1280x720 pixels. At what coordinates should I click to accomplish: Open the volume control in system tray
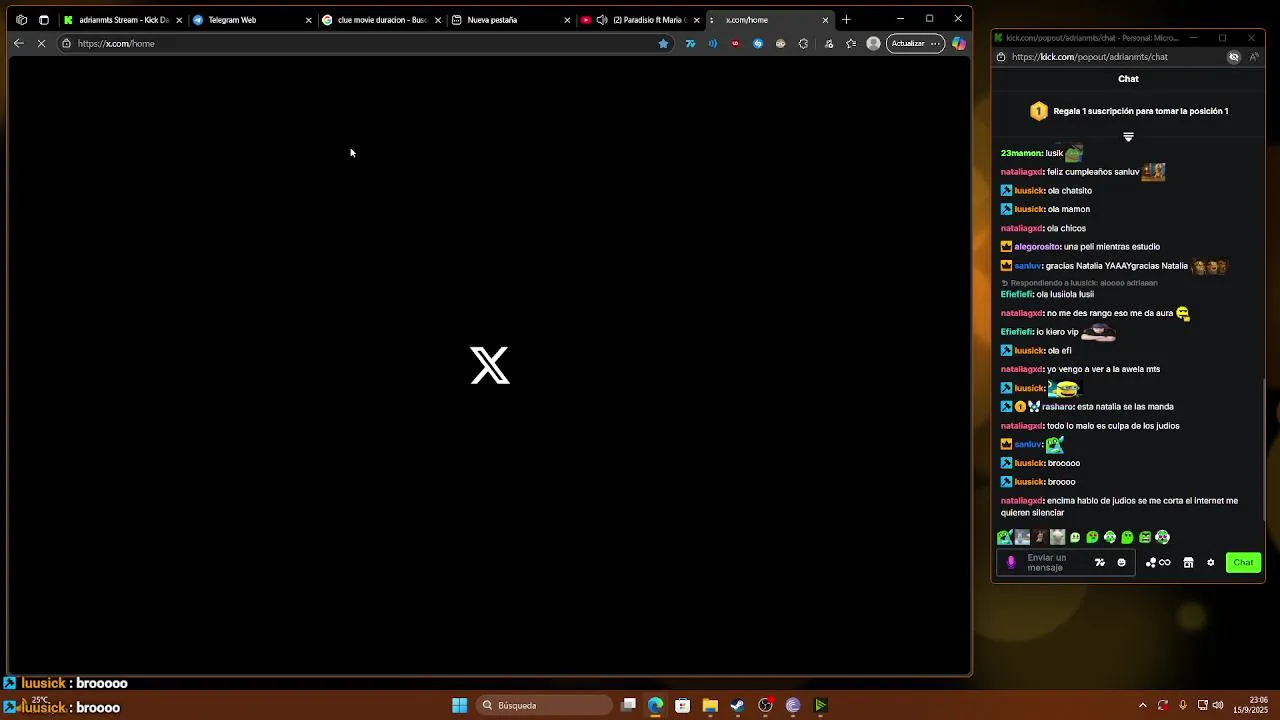1218,706
